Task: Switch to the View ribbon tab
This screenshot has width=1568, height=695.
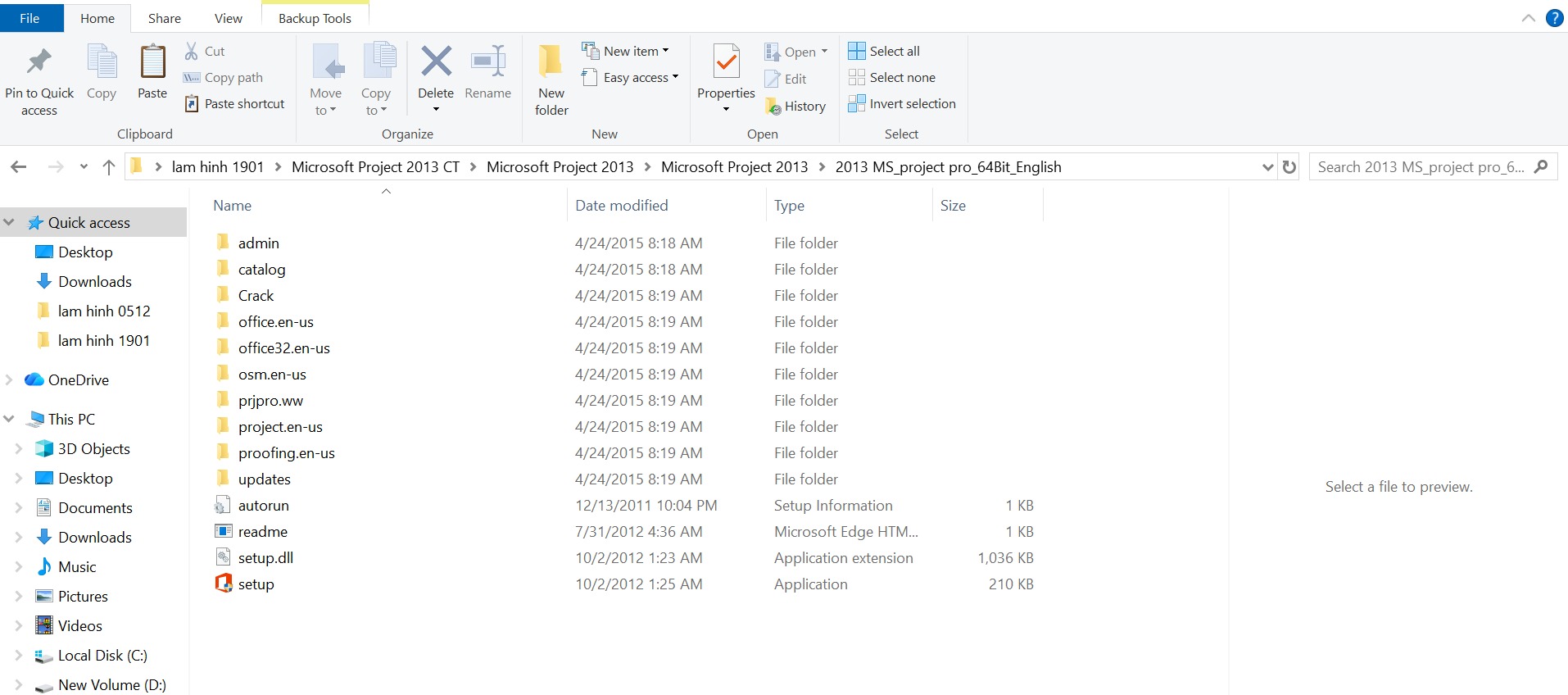Action: tap(228, 18)
